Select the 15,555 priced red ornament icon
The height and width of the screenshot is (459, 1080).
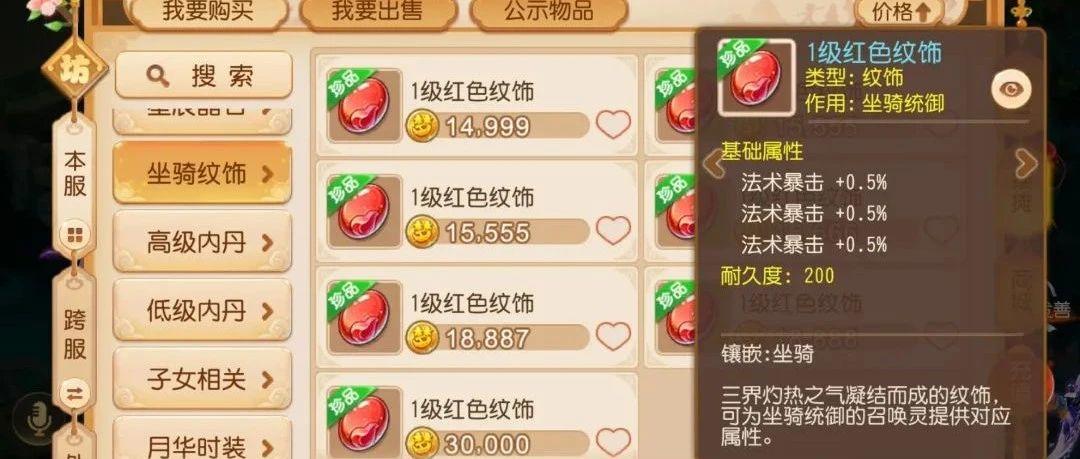coord(364,211)
